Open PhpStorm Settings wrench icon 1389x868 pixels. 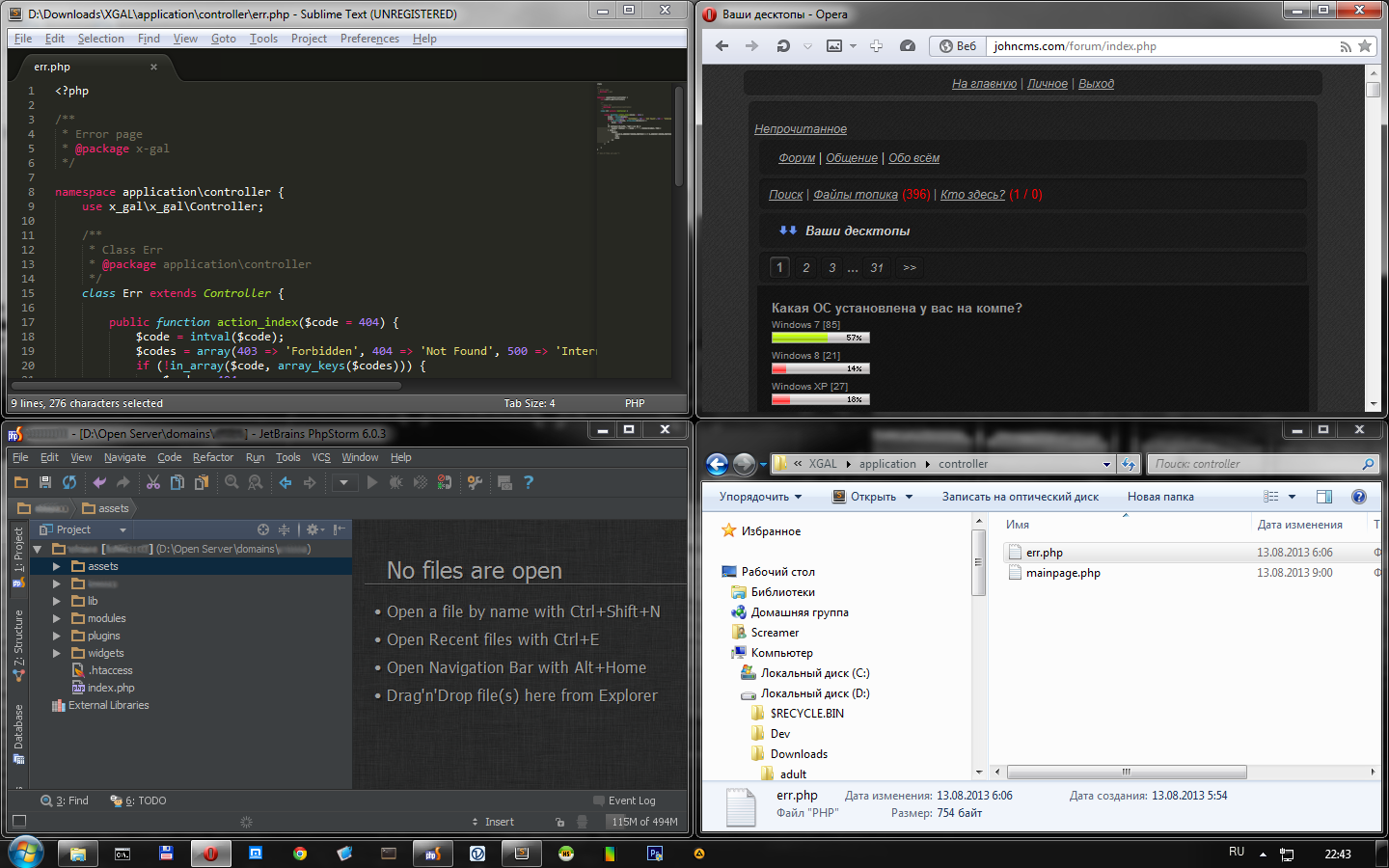[475, 482]
